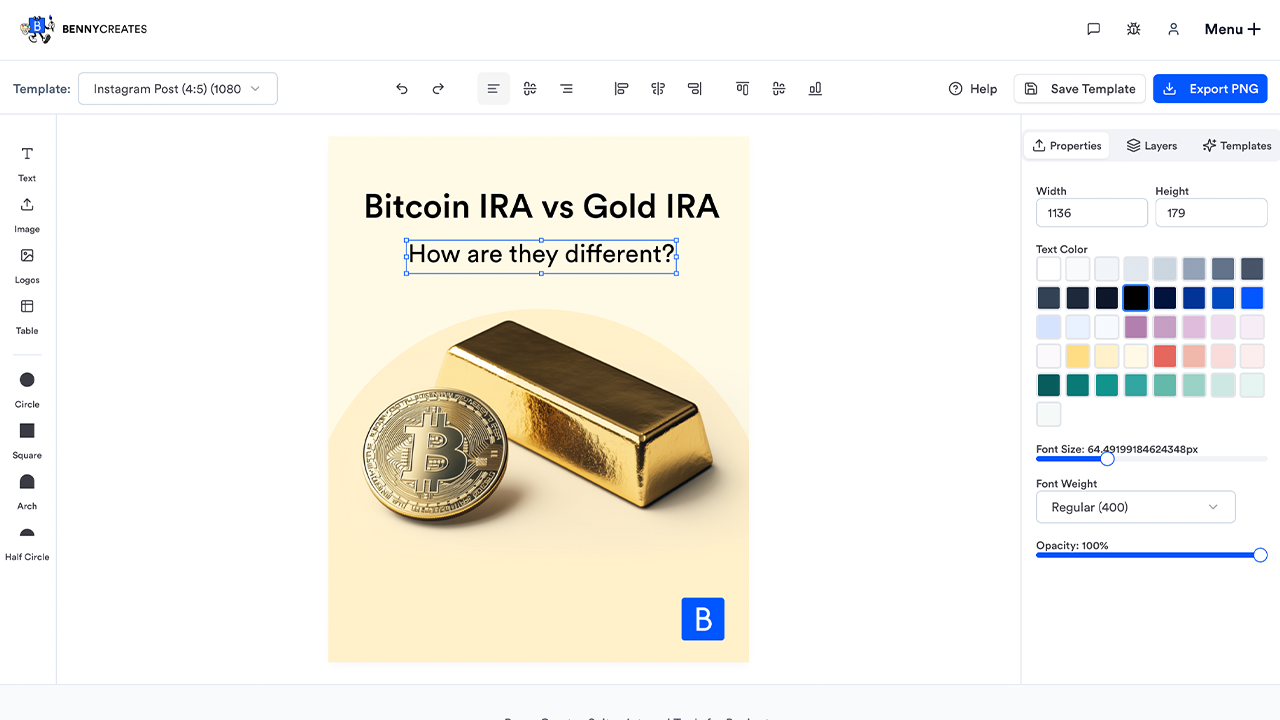Viewport: 1280px width, 720px height.
Task: Expand the Menu in header
Action: [1232, 29]
